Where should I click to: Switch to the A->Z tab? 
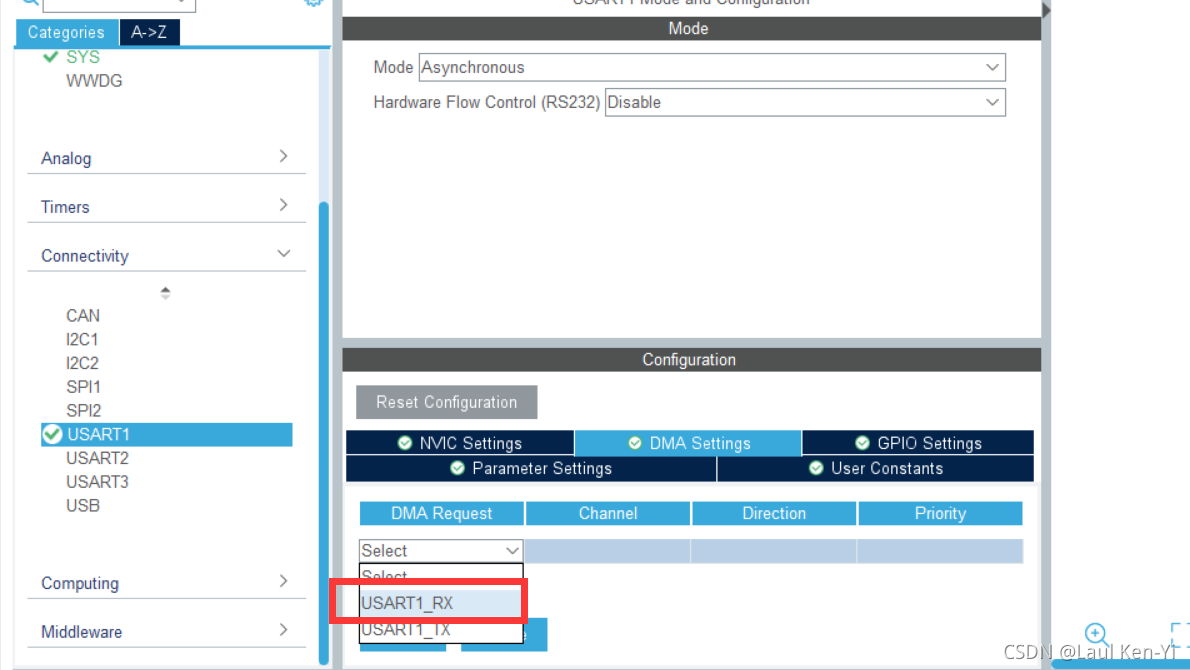(149, 32)
